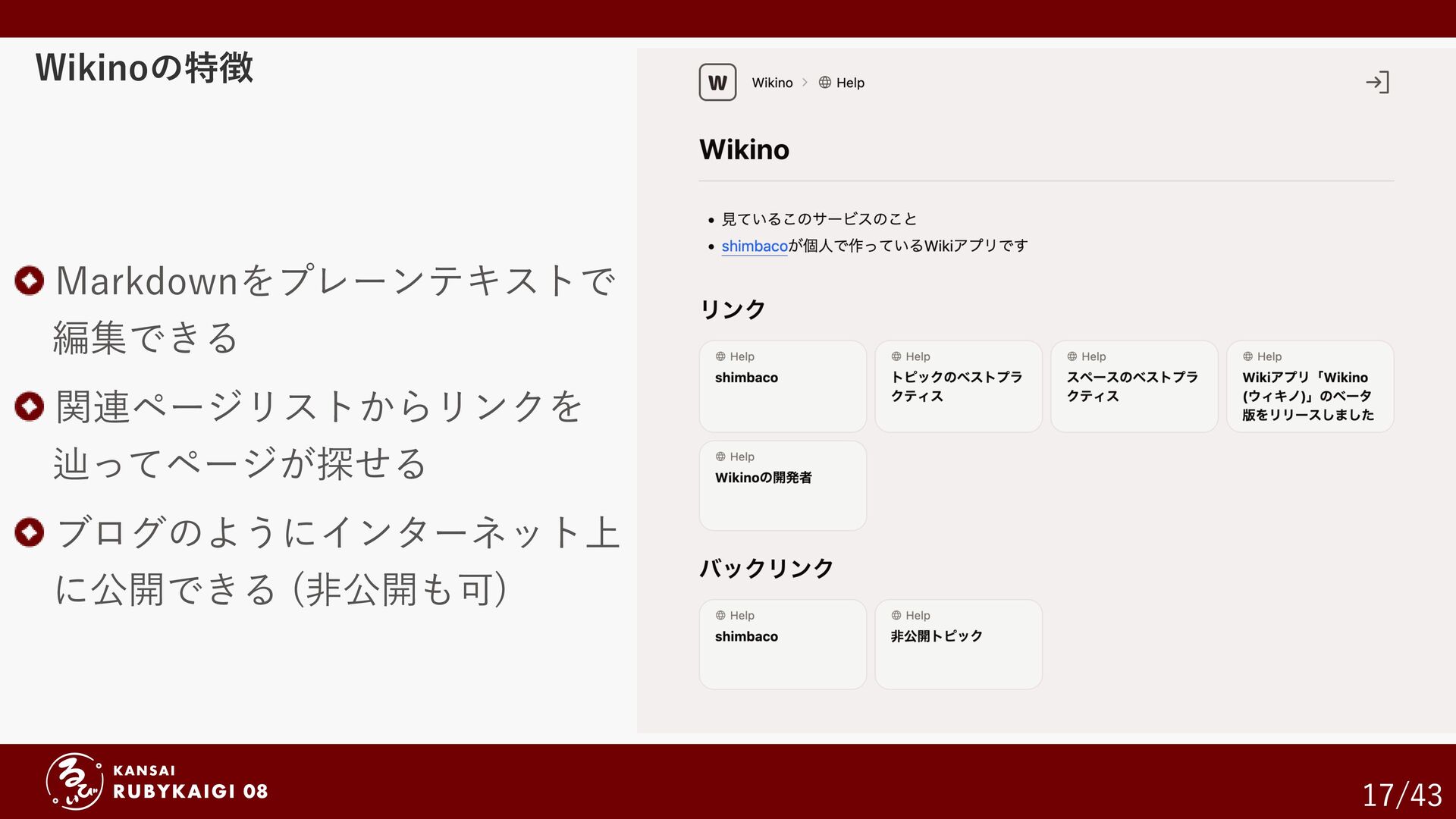
Task: Click the globe icon on the トピックのベストプラクティス card
Action: 896,356
